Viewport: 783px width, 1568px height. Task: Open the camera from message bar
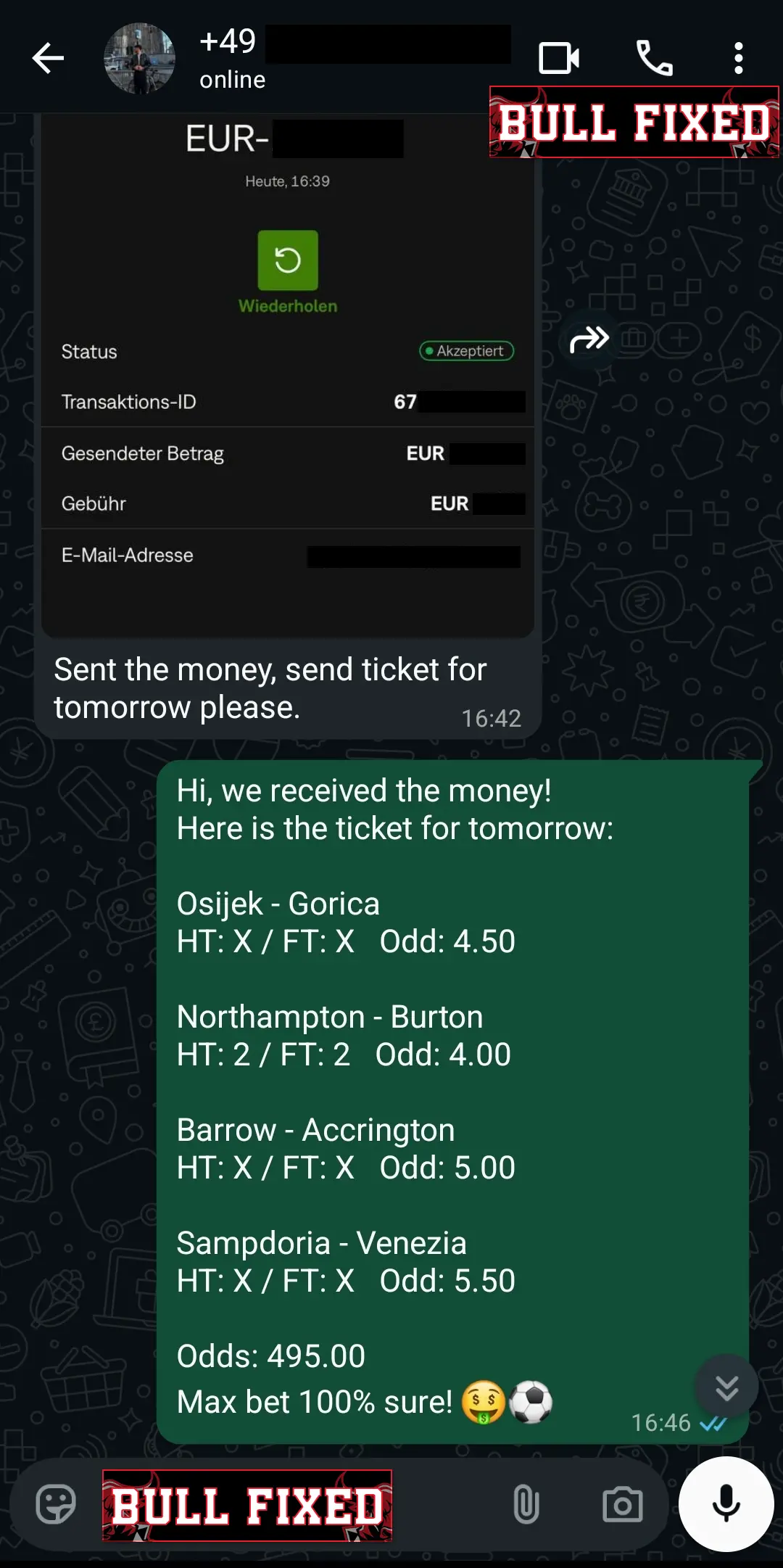tap(622, 1504)
